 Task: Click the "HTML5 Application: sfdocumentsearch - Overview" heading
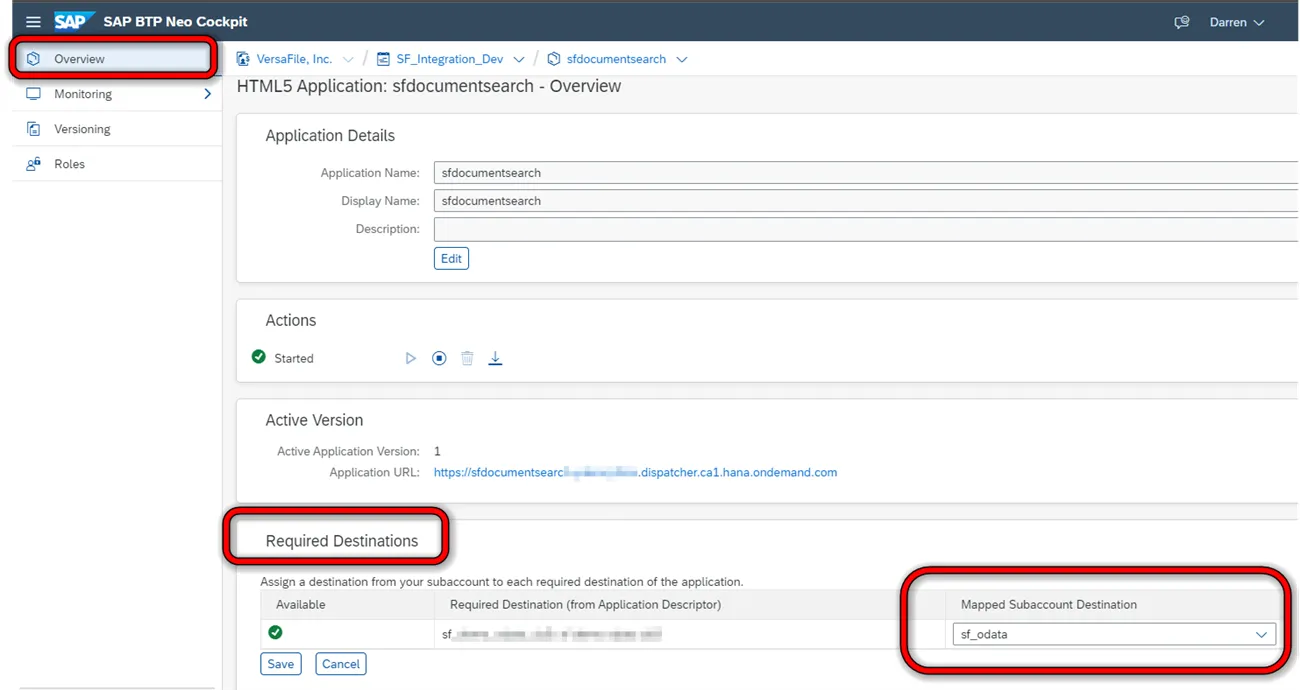[429, 86]
